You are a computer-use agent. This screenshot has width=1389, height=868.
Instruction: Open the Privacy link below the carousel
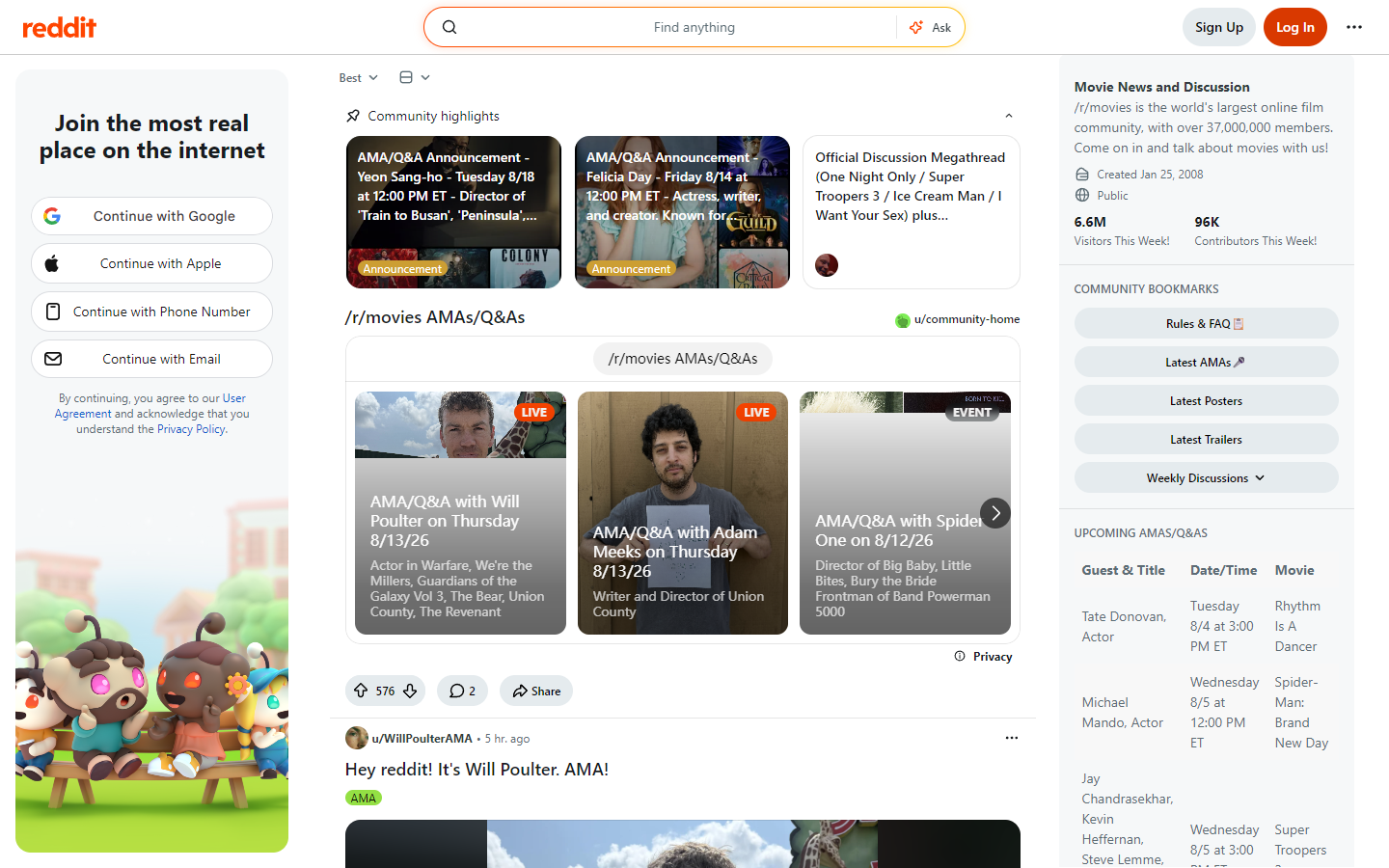tap(993, 657)
